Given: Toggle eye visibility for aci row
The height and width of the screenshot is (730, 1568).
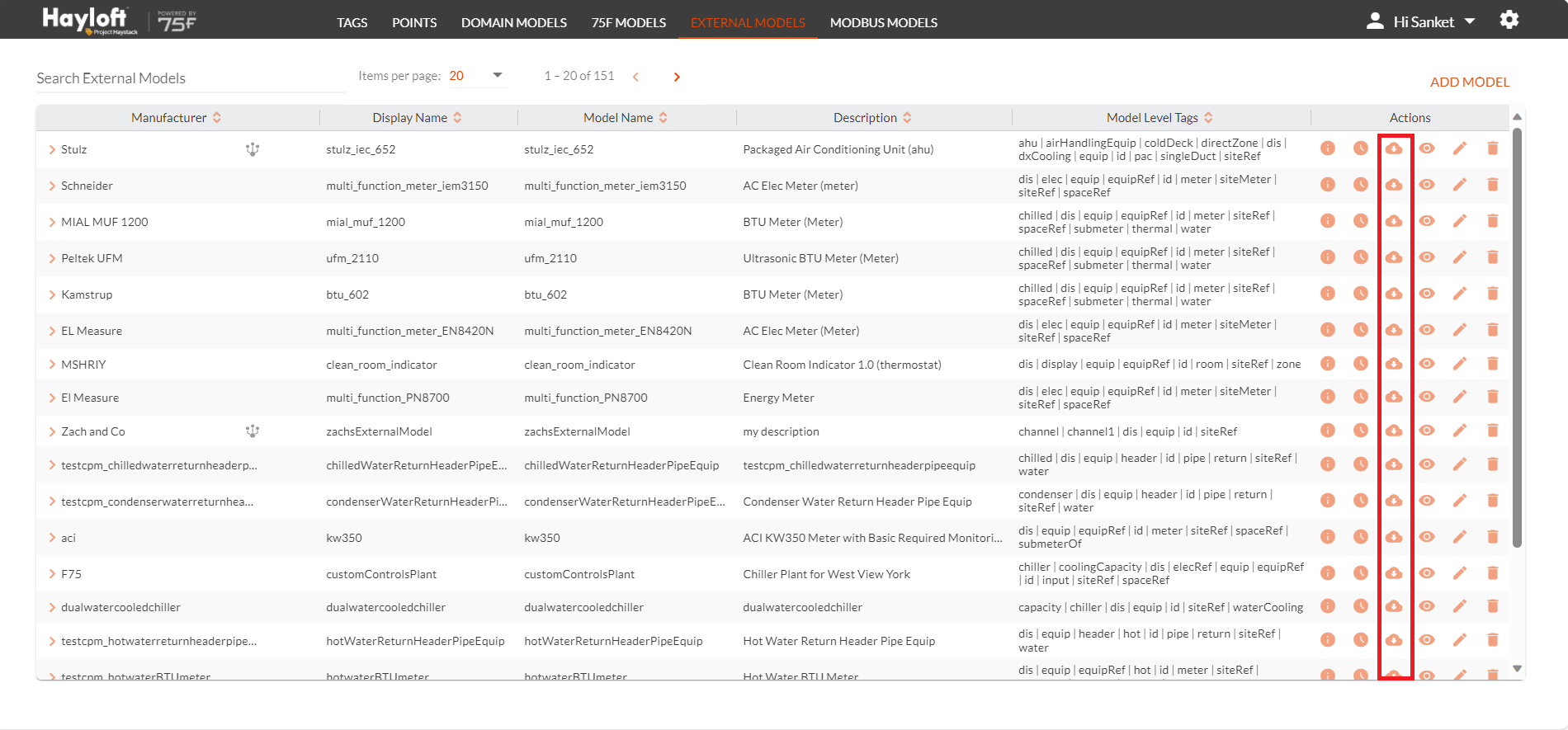Looking at the screenshot, I should [1427, 537].
